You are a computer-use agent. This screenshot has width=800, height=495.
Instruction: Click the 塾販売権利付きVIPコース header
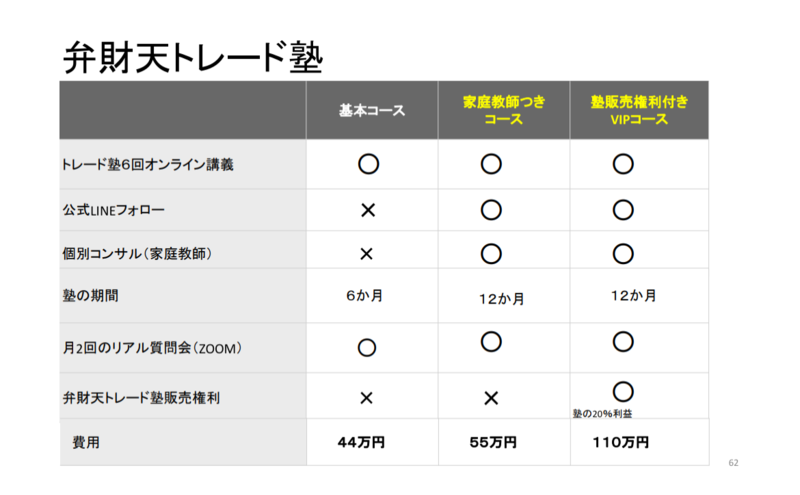point(639,110)
